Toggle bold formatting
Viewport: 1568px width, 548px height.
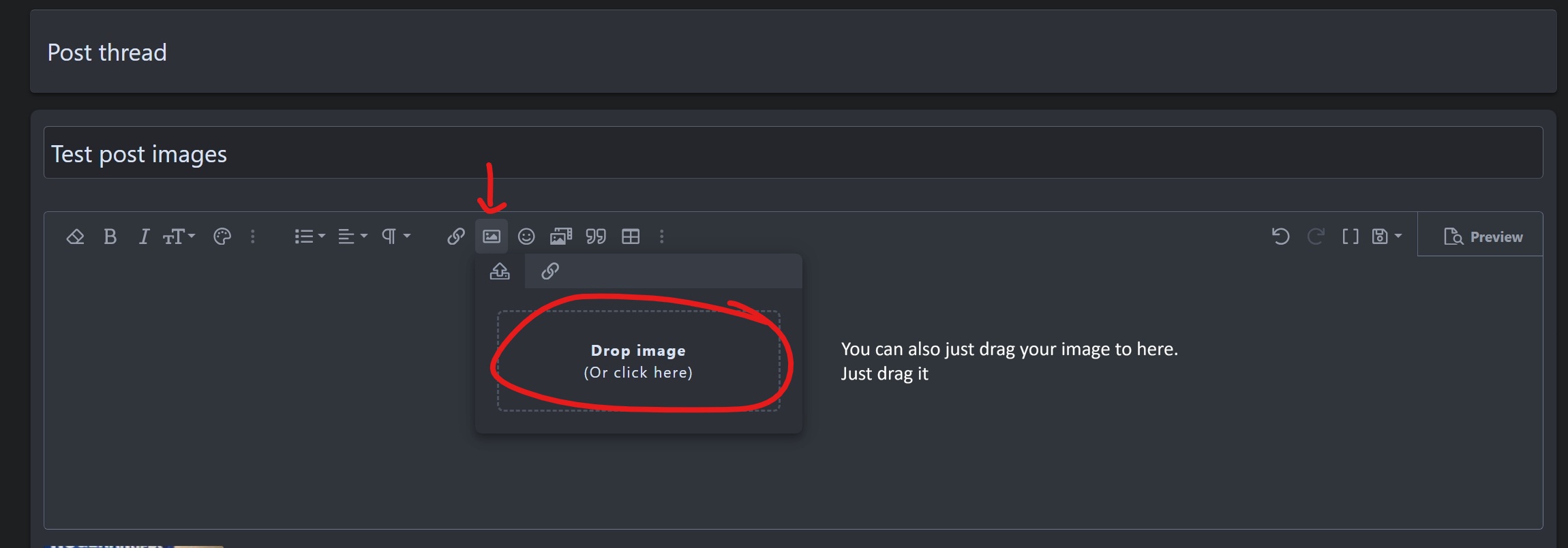click(110, 237)
